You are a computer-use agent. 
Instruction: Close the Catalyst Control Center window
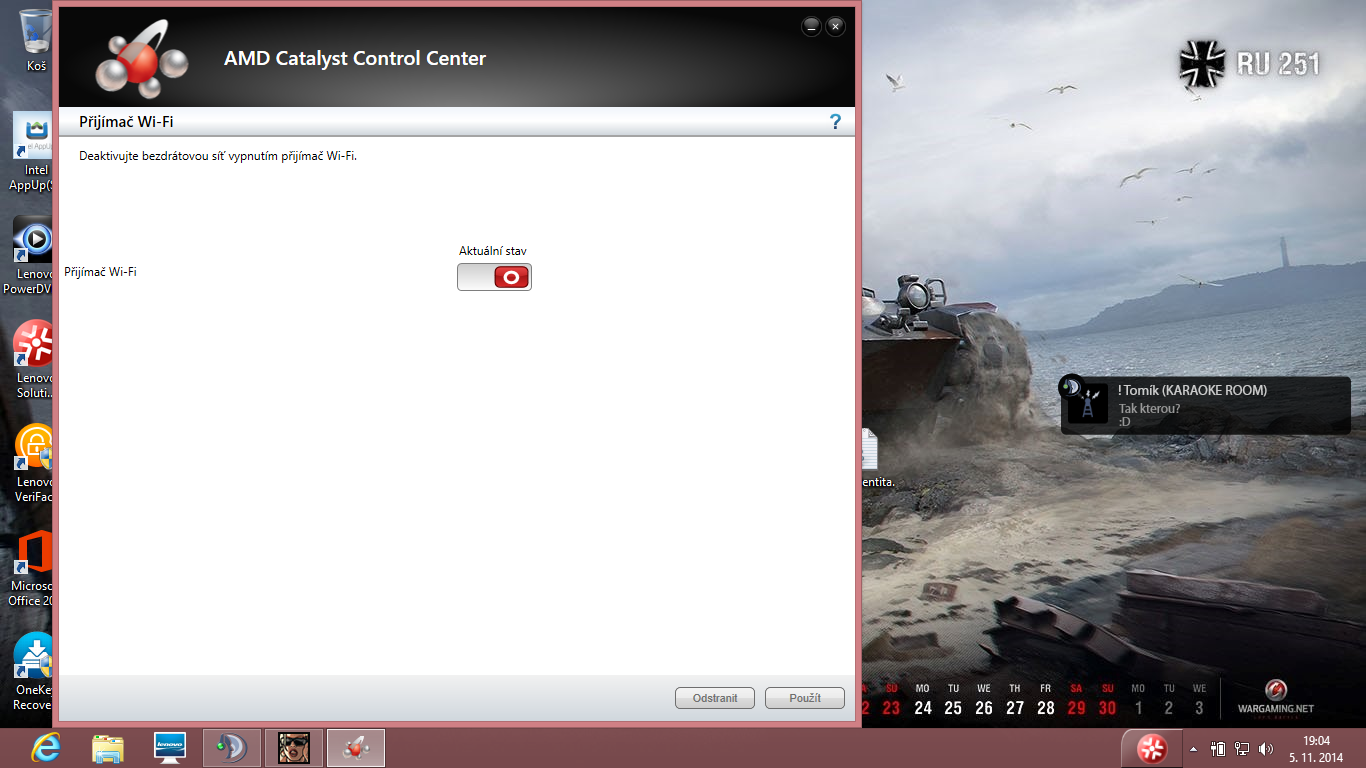tap(835, 27)
